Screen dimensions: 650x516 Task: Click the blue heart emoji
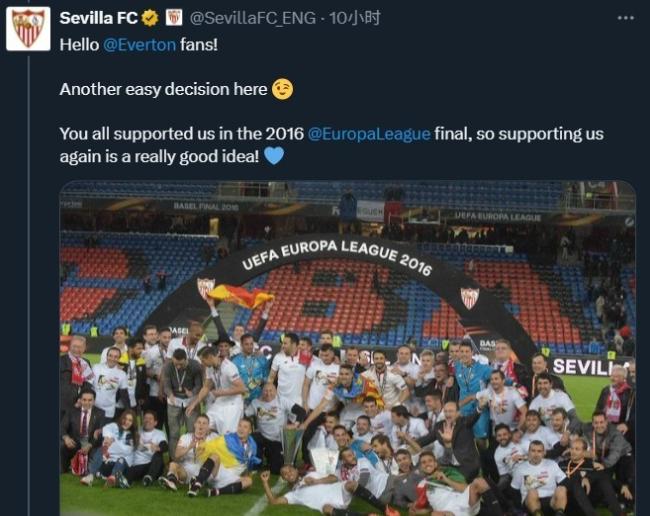[x=274, y=156]
